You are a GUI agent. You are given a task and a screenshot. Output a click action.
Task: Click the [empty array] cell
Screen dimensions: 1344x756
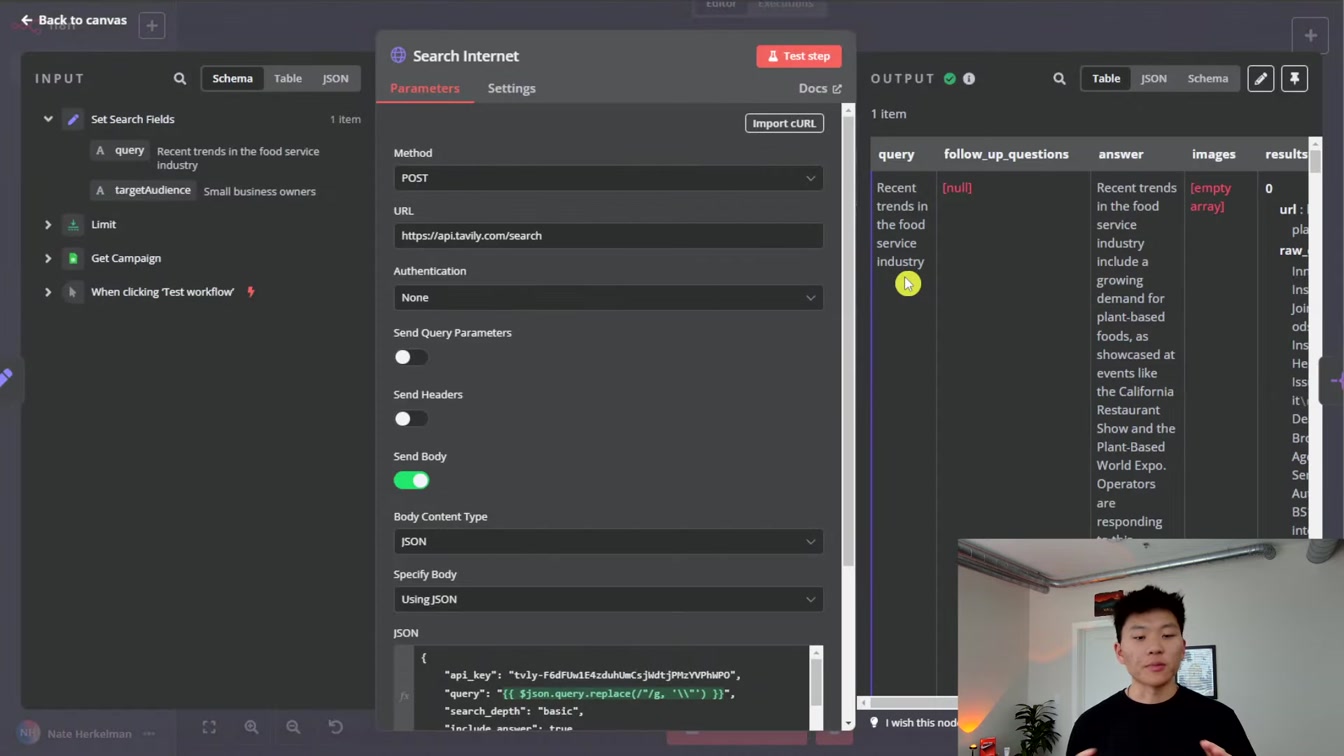[1211, 197]
